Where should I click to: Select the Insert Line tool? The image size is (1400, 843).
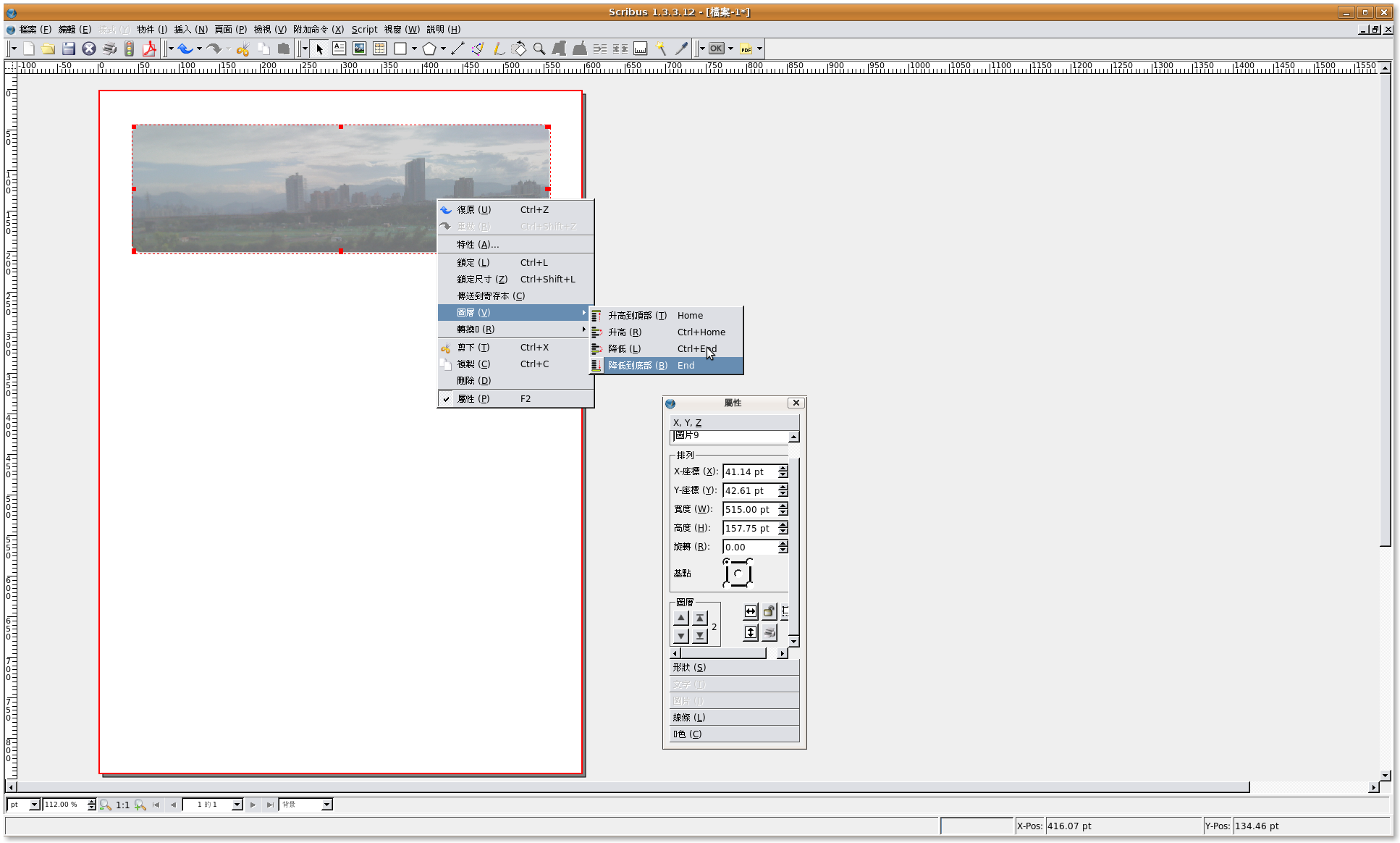457,49
